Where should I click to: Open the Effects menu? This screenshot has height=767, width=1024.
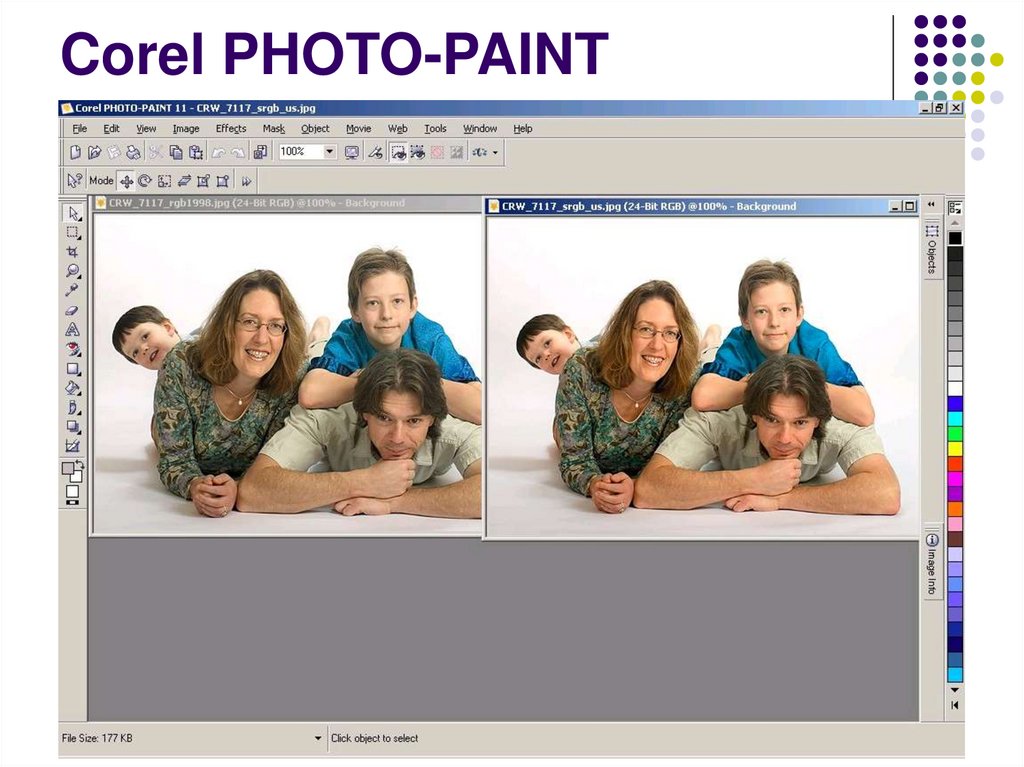231,129
